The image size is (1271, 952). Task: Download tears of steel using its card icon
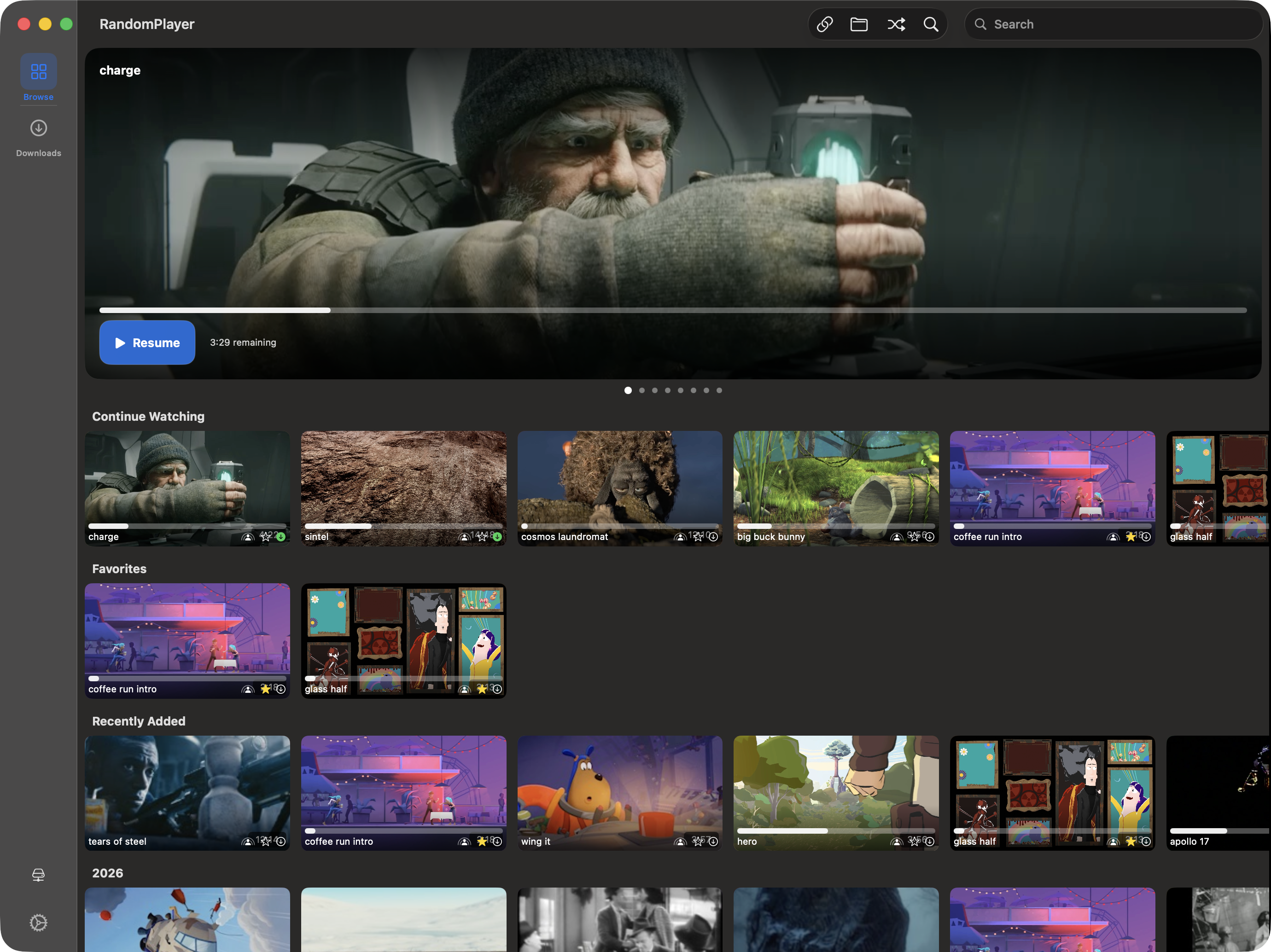pyautogui.click(x=281, y=841)
